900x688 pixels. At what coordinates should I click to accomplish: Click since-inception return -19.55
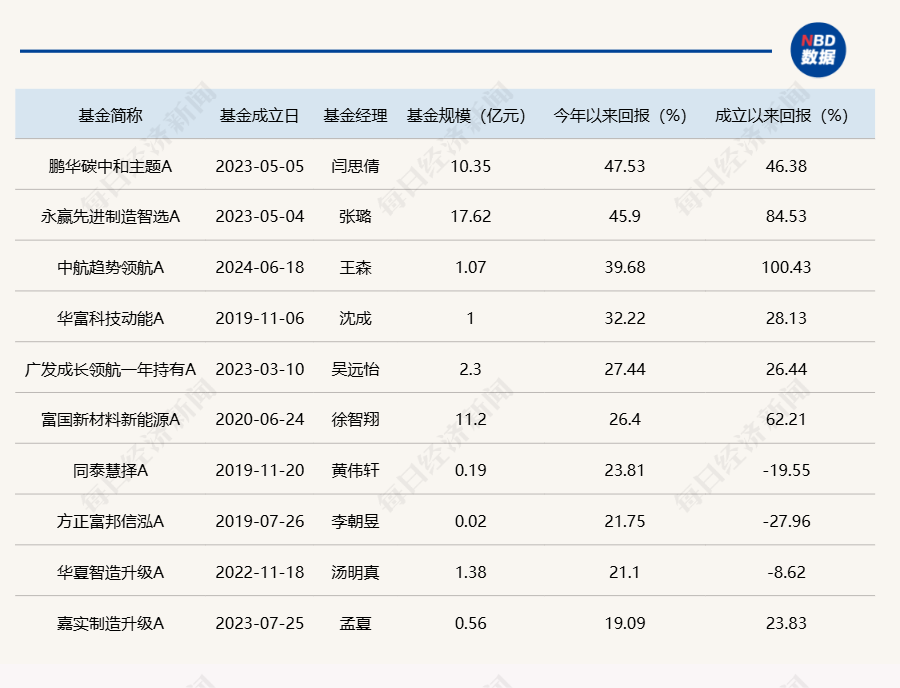[x=786, y=471]
